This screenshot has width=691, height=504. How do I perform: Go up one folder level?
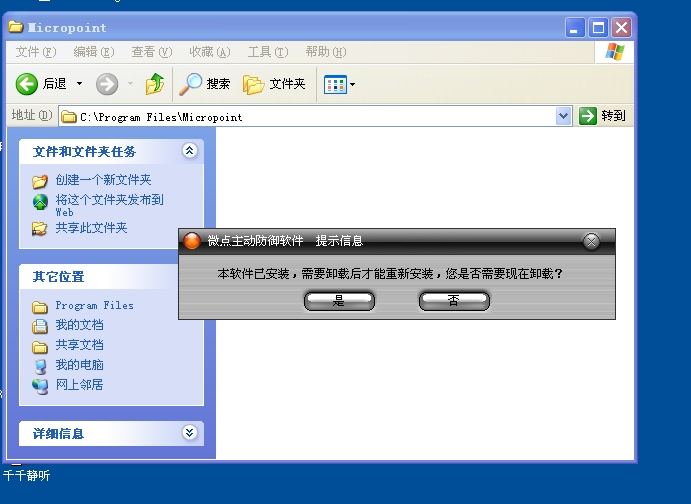(155, 84)
